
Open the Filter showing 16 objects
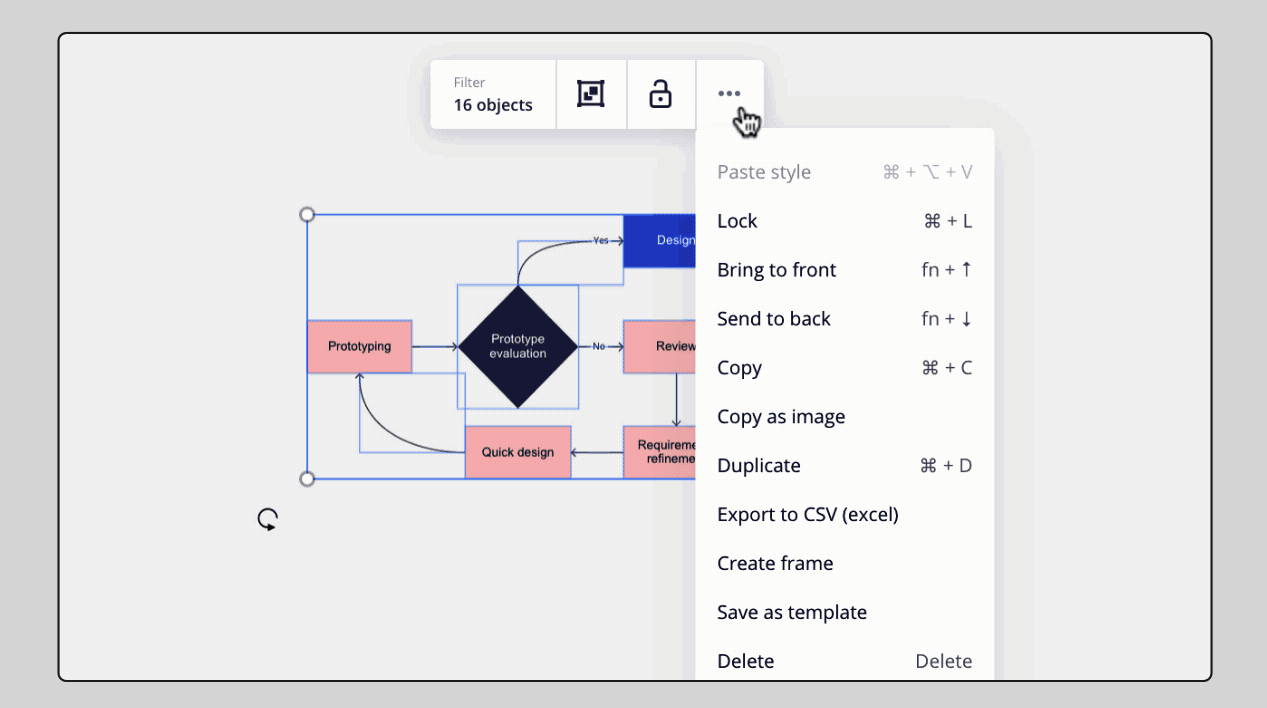tap(493, 94)
